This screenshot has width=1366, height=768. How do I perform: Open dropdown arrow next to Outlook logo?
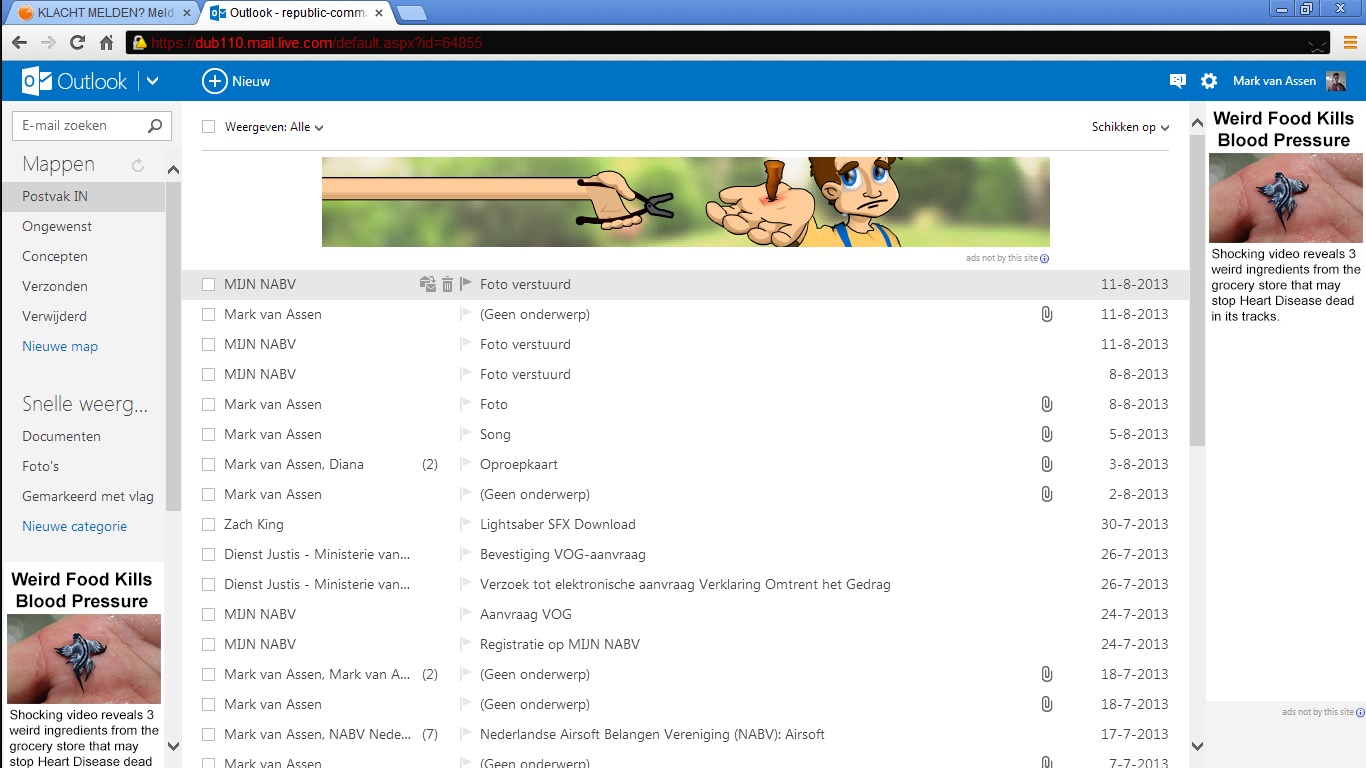[152, 81]
